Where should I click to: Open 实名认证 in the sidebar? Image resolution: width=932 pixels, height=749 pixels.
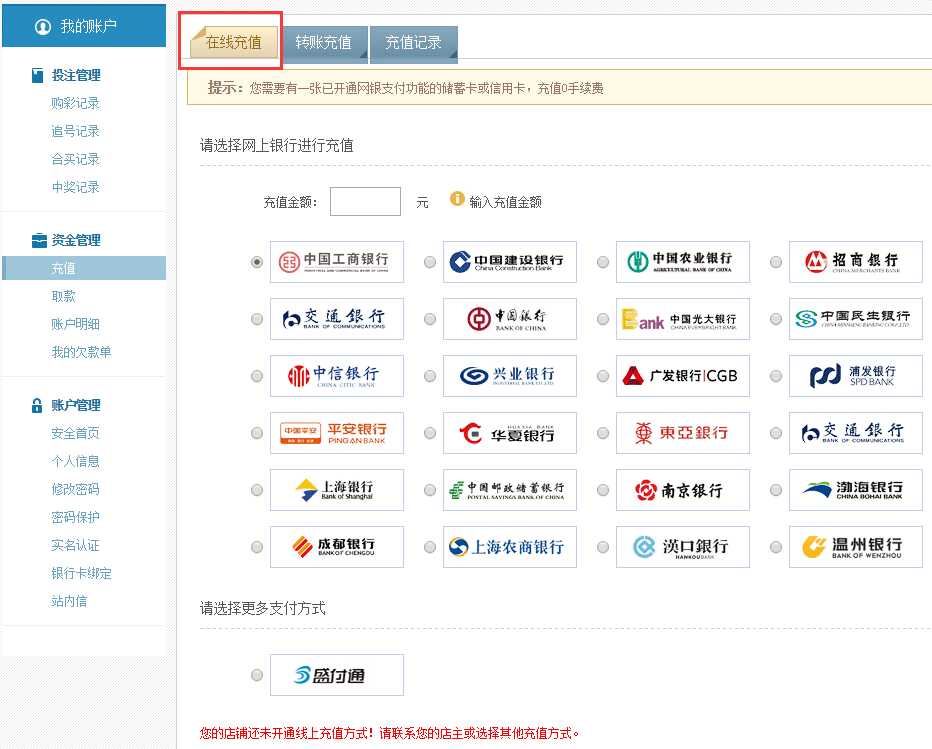click(x=75, y=546)
